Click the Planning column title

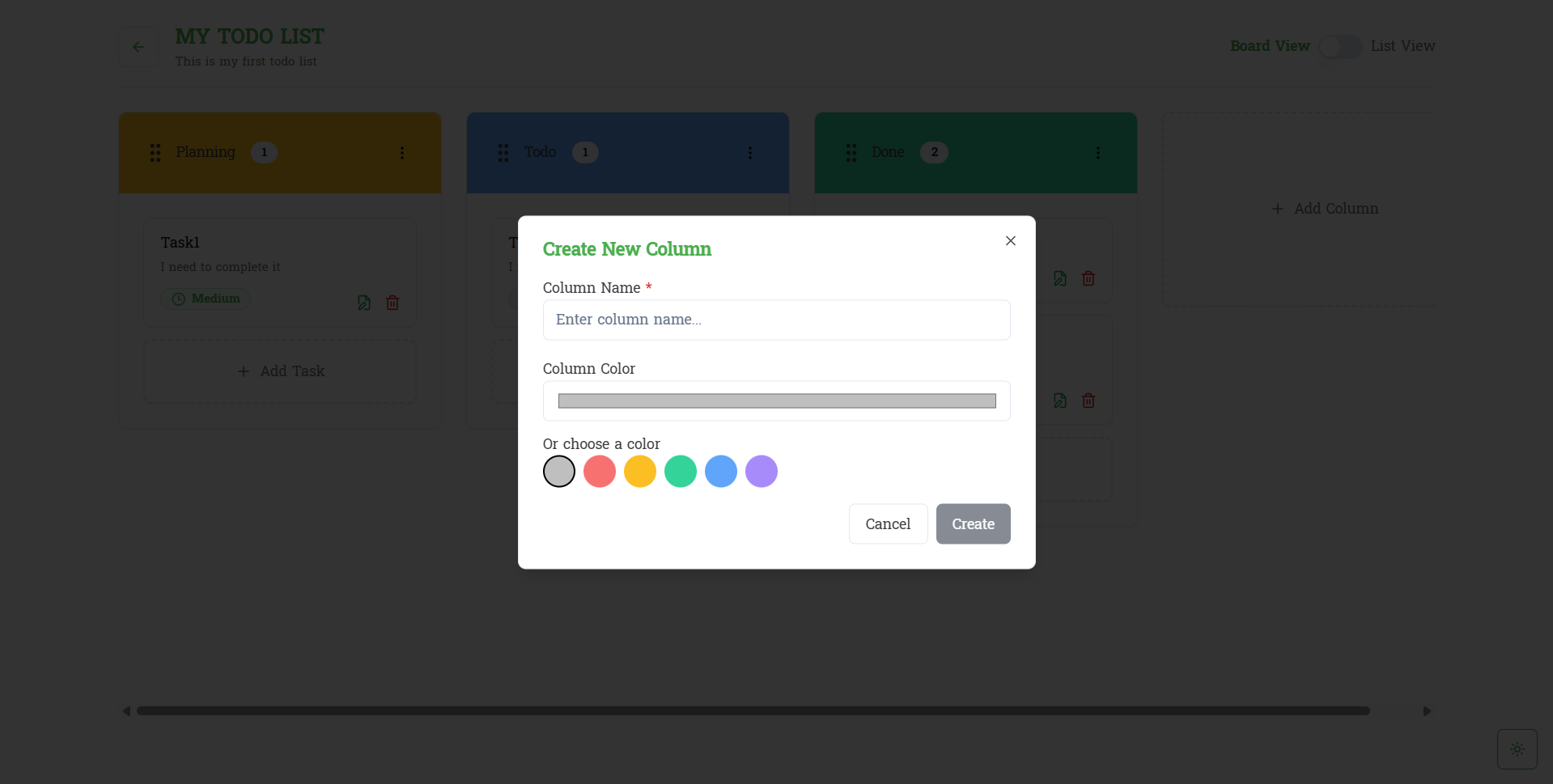click(206, 152)
